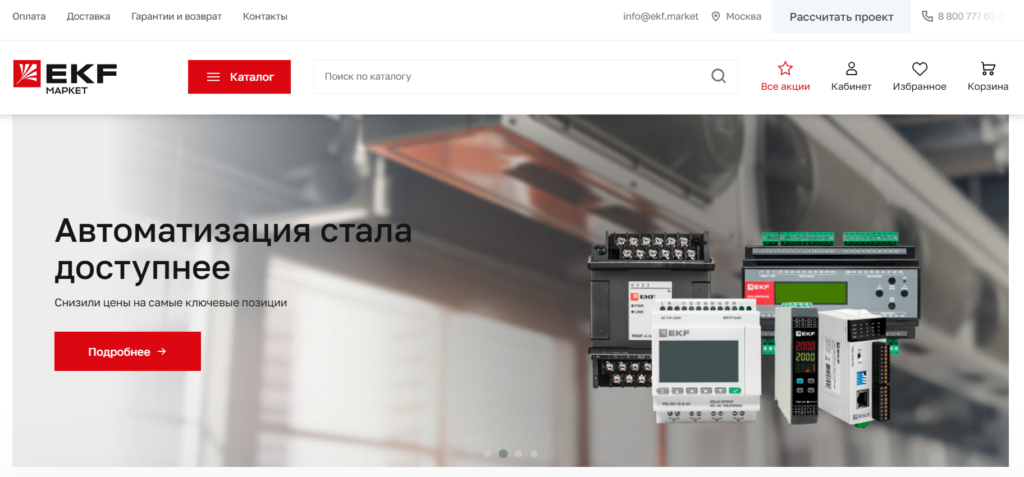Click the Москва location selector
Viewport: 1024px width, 477px height.
coord(736,16)
